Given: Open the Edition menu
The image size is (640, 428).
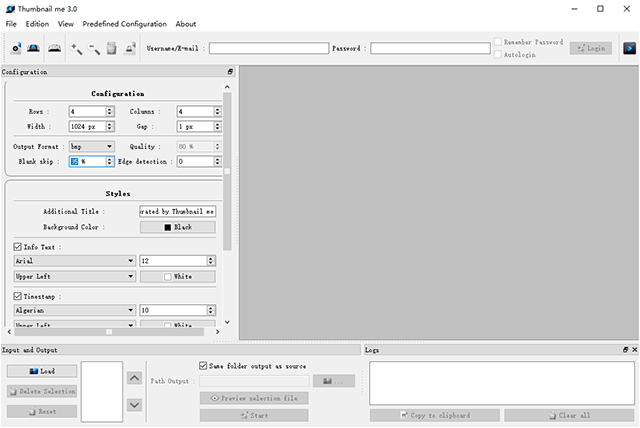Looking at the screenshot, I should [37, 23].
